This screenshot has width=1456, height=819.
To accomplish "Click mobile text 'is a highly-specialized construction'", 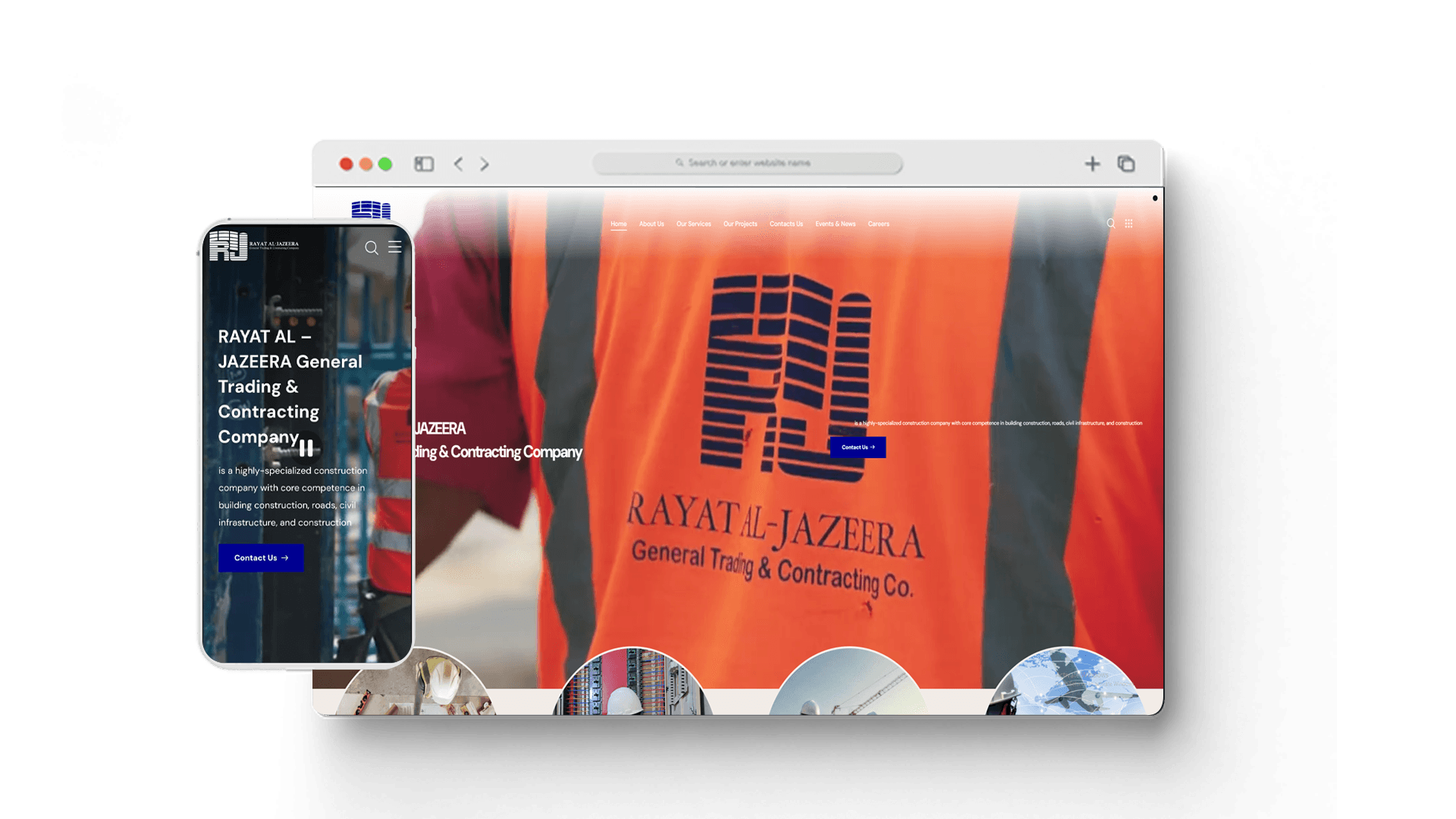I will [x=293, y=471].
